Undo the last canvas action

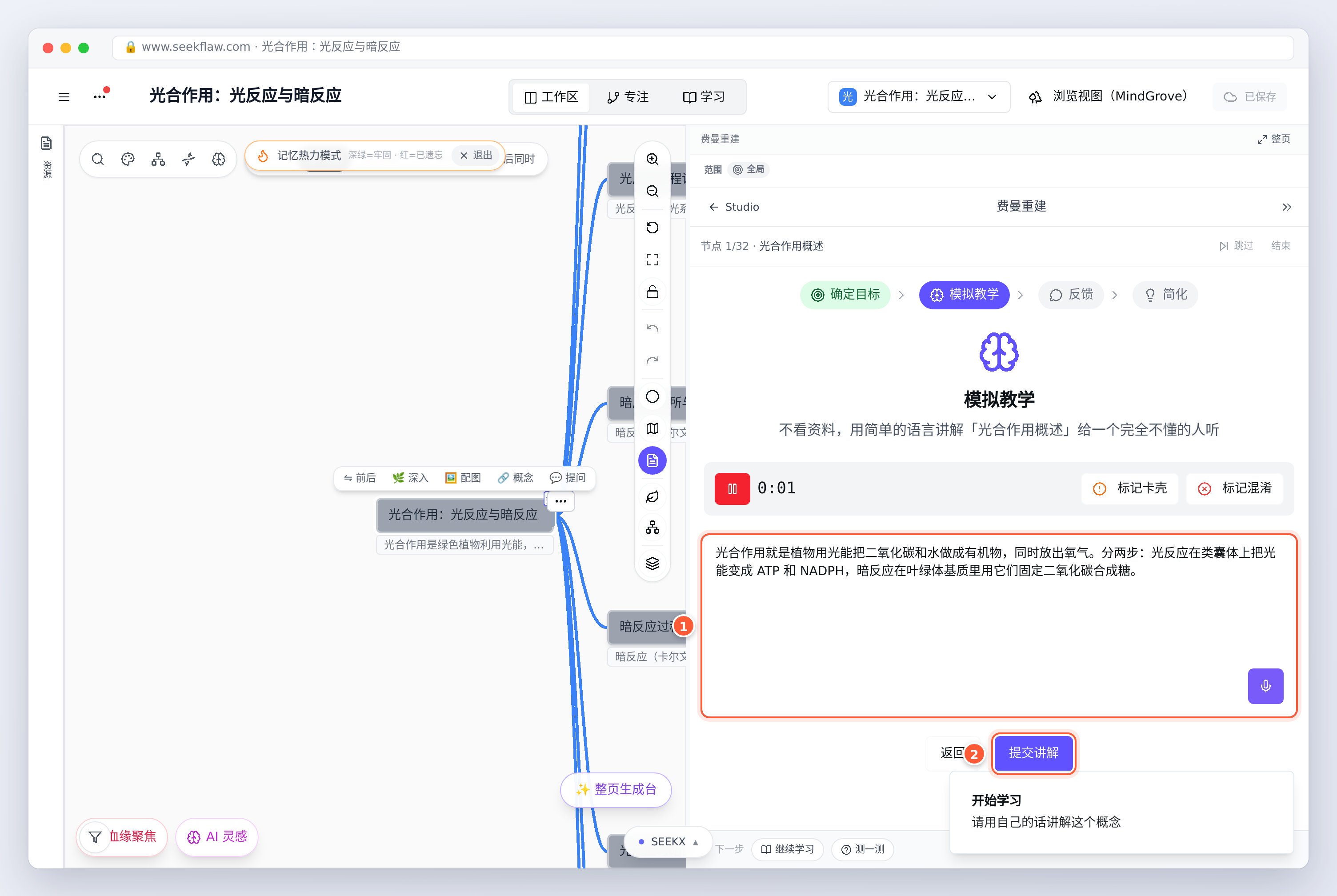tap(652, 328)
